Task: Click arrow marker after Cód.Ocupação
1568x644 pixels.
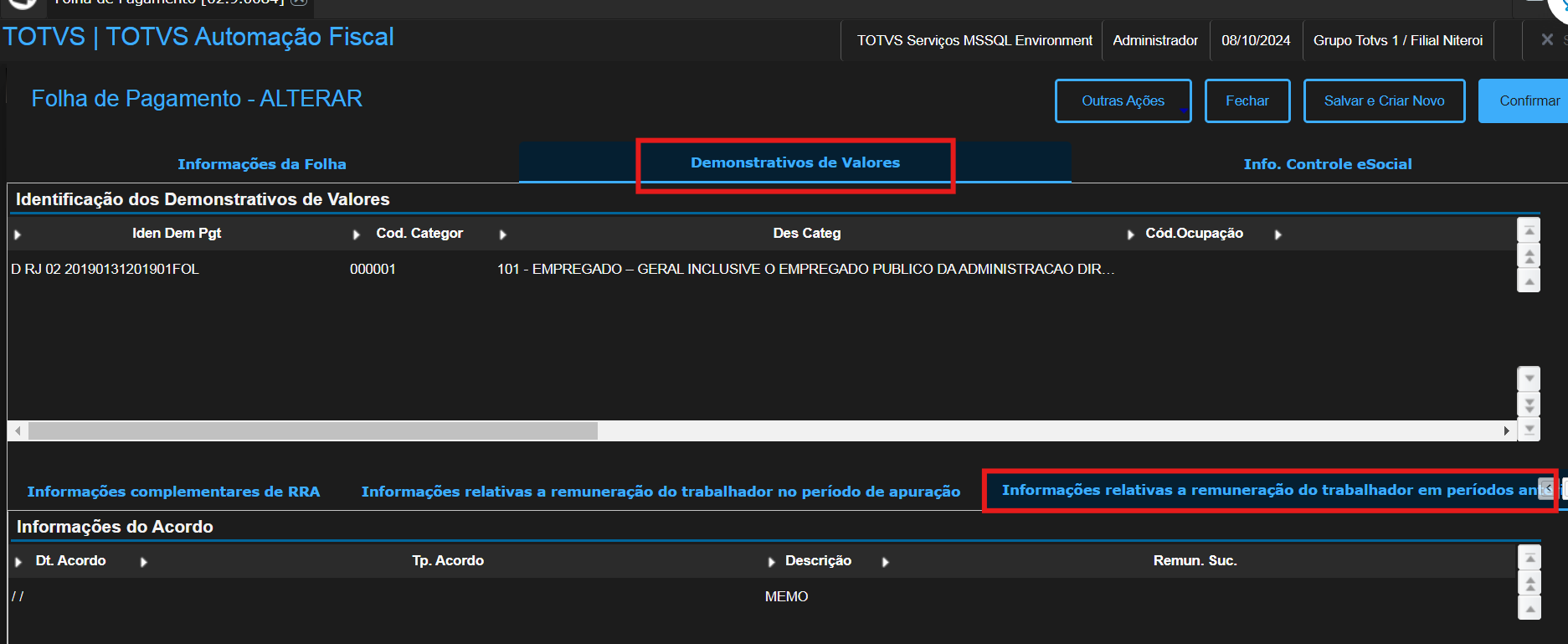Action: [x=1278, y=234]
